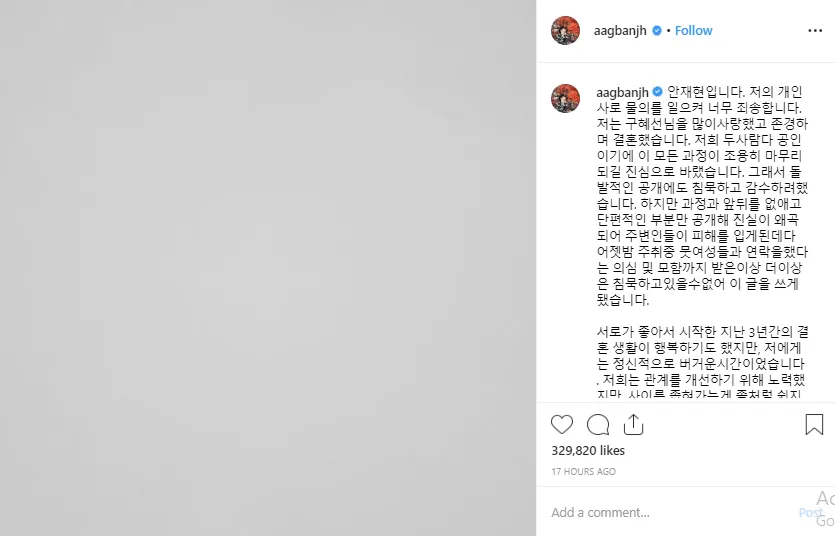835x536 pixels.
Task: Open aagbanjh profile from header username
Action: [x=620, y=30]
